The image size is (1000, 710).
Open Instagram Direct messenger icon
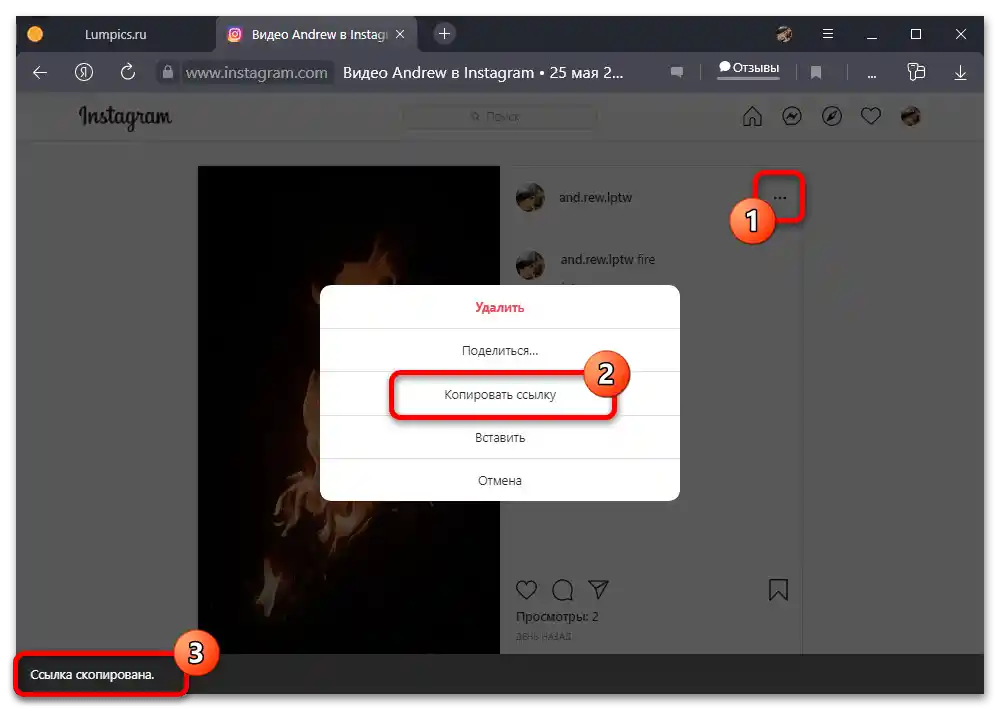pyautogui.click(x=791, y=116)
